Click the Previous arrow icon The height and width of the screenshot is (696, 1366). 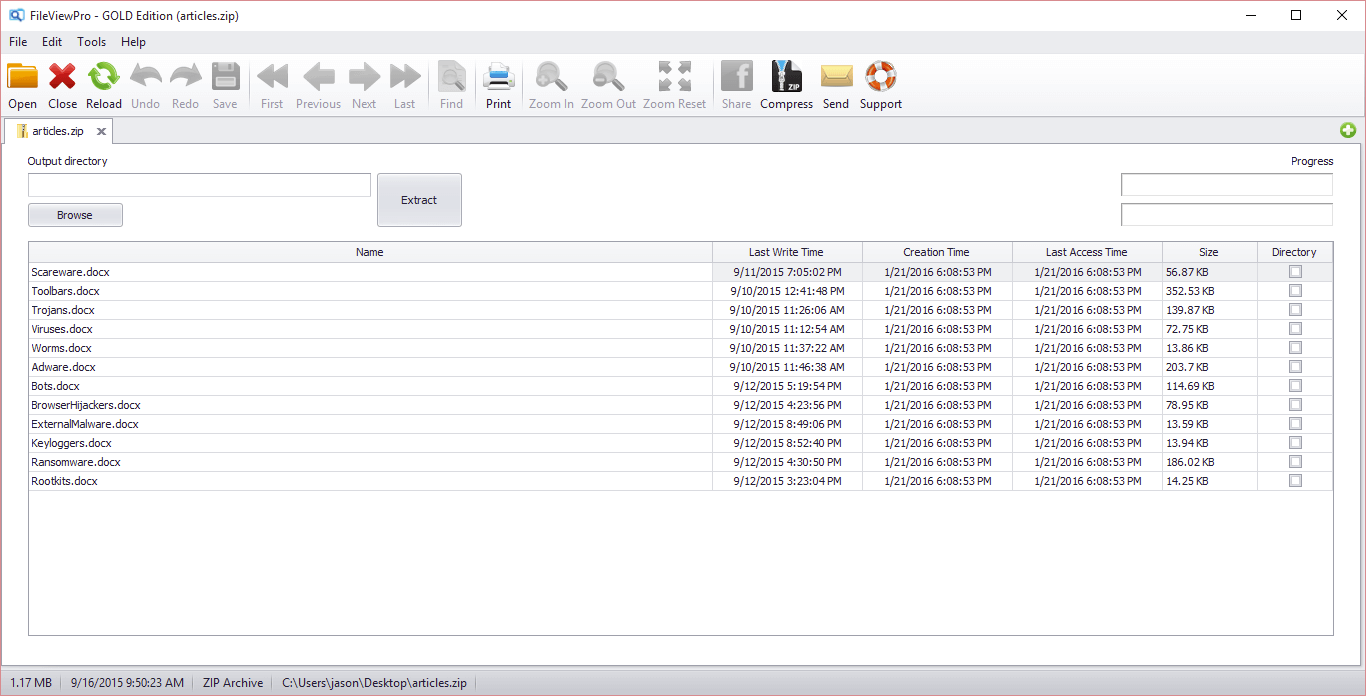coord(319,77)
